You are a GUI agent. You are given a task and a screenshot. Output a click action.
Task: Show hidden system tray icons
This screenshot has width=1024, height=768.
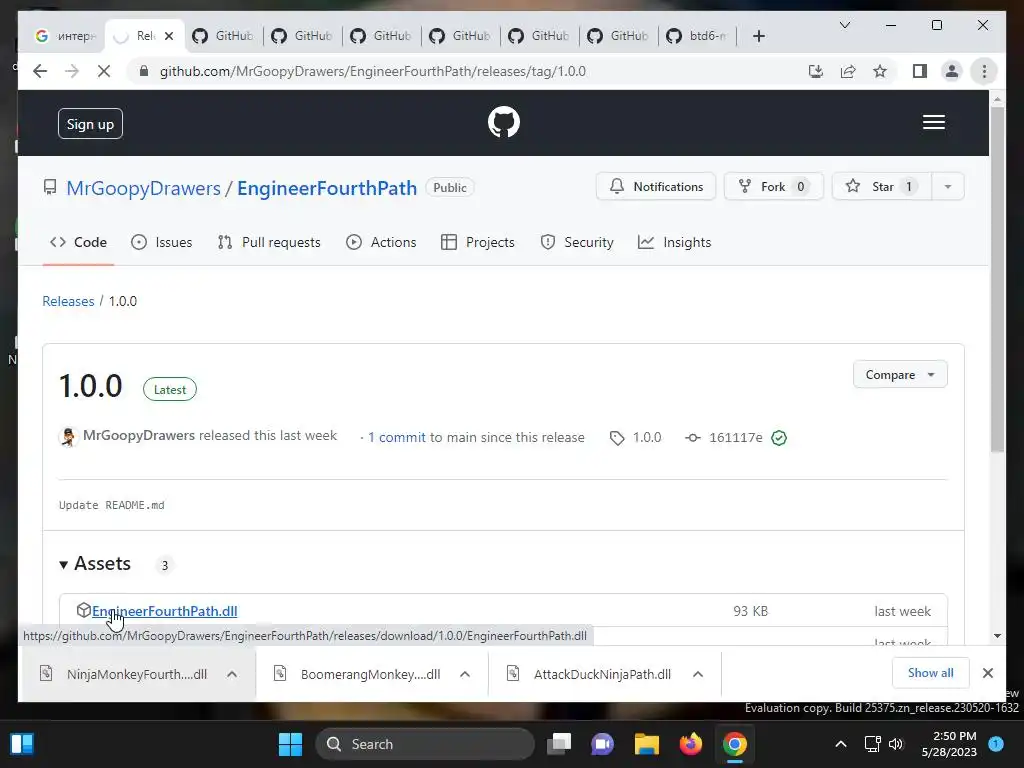pos(840,744)
